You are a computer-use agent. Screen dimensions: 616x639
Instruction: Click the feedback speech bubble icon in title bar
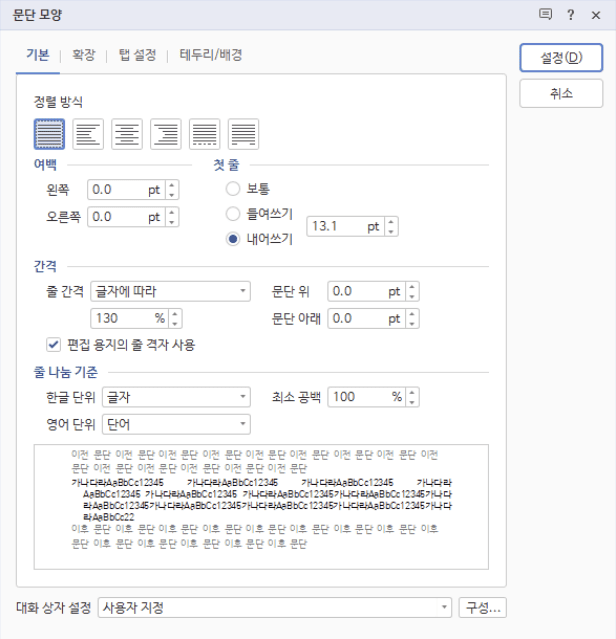pos(545,15)
